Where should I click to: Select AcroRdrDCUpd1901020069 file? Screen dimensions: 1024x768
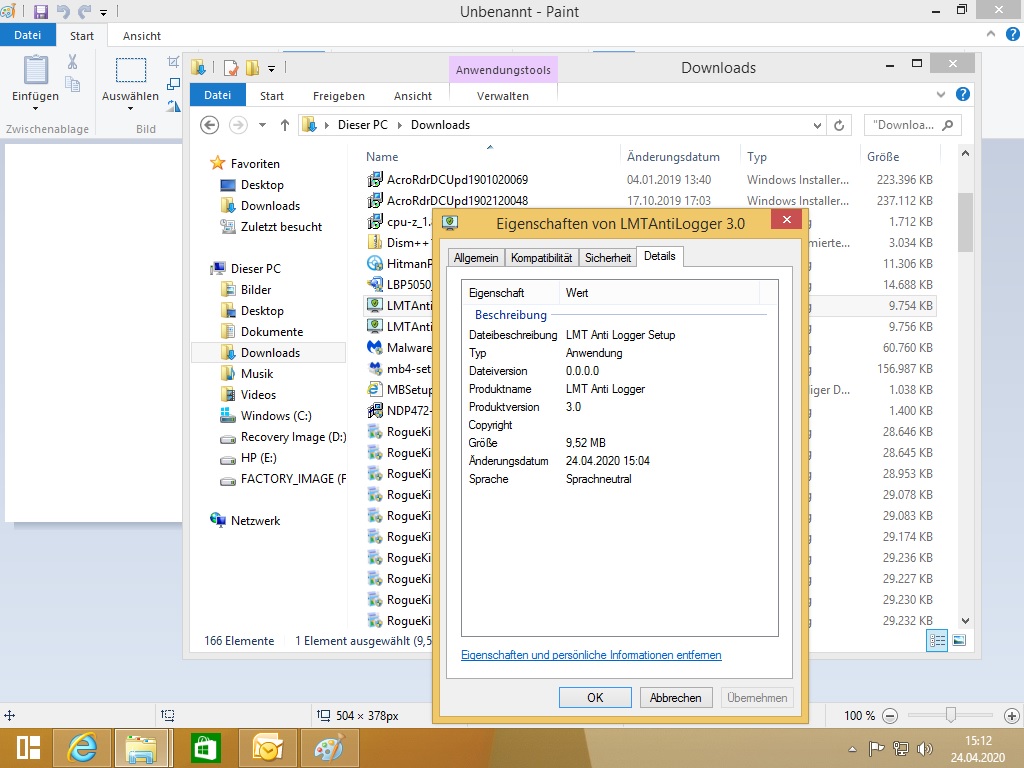click(x=457, y=180)
